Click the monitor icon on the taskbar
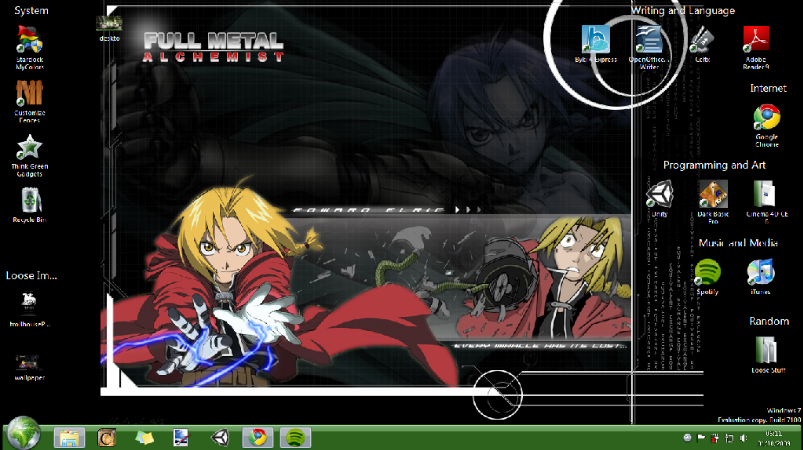This screenshot has height=450, width=803. tap(182, 438)
